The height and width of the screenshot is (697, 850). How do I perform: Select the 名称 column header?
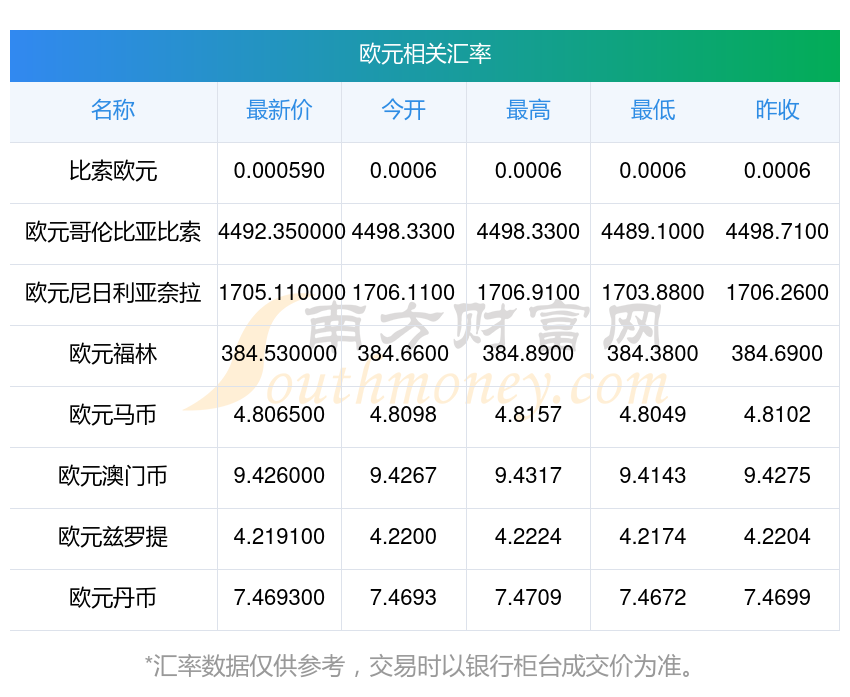(x=113, y=110)
